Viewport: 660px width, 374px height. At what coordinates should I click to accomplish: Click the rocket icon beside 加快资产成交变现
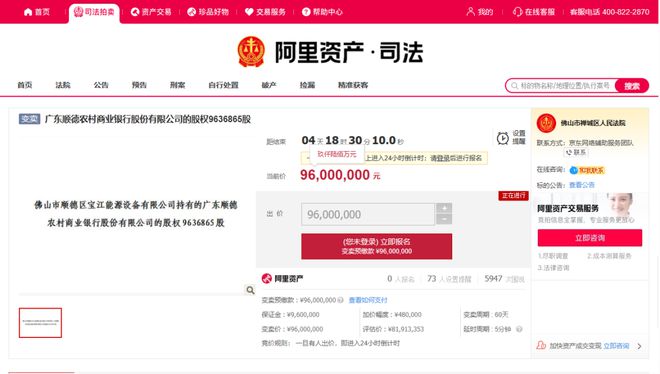pyautogui.click(x=541, y=345)
